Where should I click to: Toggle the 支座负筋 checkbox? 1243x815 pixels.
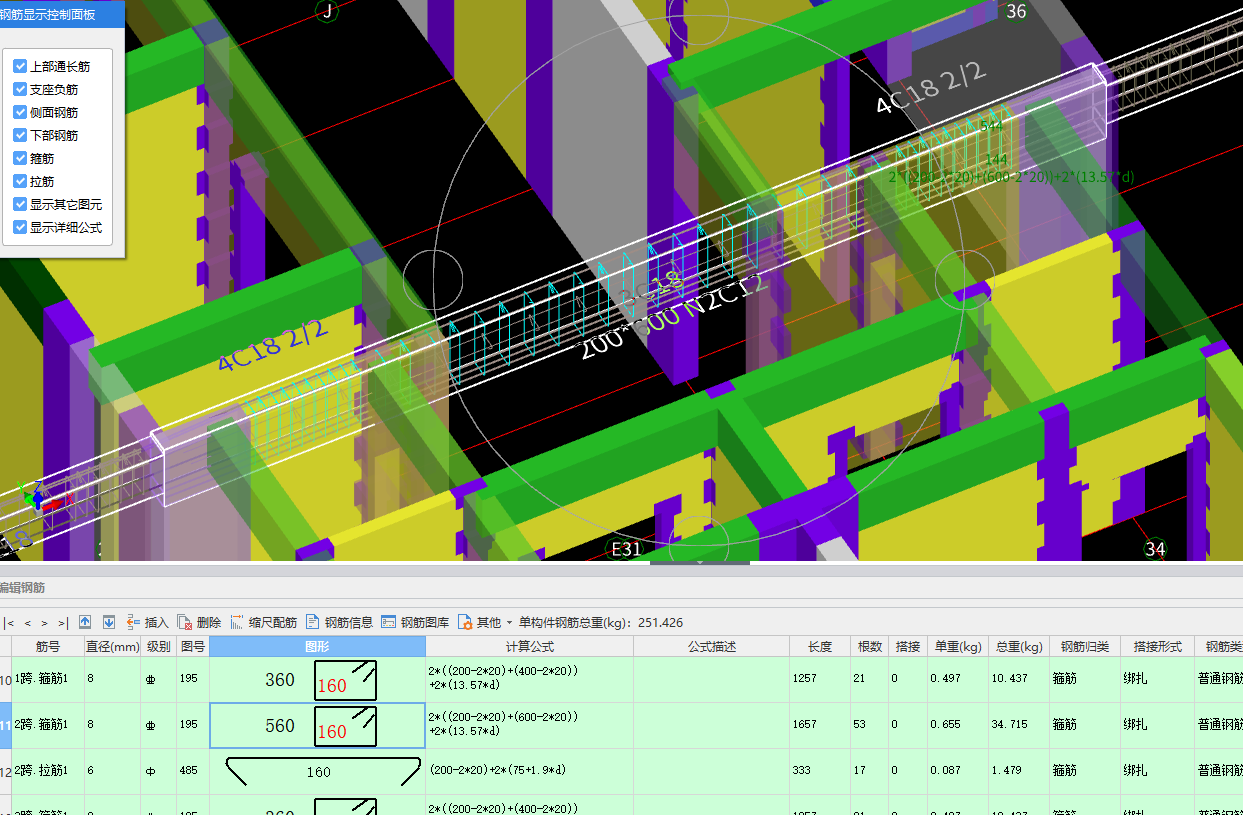click(x=20, y=89)
